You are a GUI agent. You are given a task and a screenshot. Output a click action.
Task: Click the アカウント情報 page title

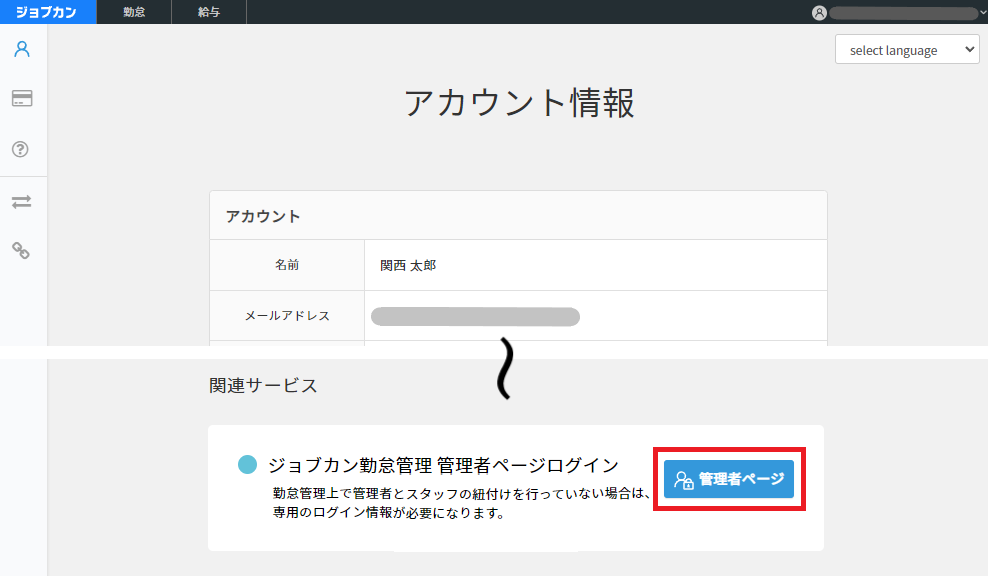[519, 103]
